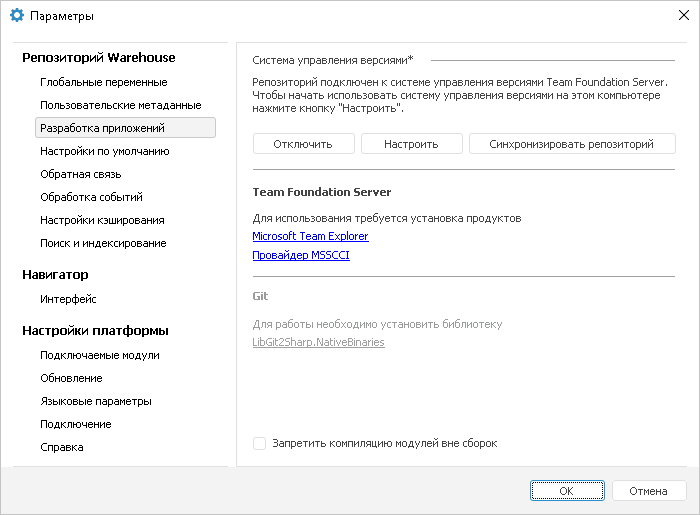This screenshot has width=700, height=515.
Task: Open Глобальные переменные settings
Action: [x=104, y=82]
